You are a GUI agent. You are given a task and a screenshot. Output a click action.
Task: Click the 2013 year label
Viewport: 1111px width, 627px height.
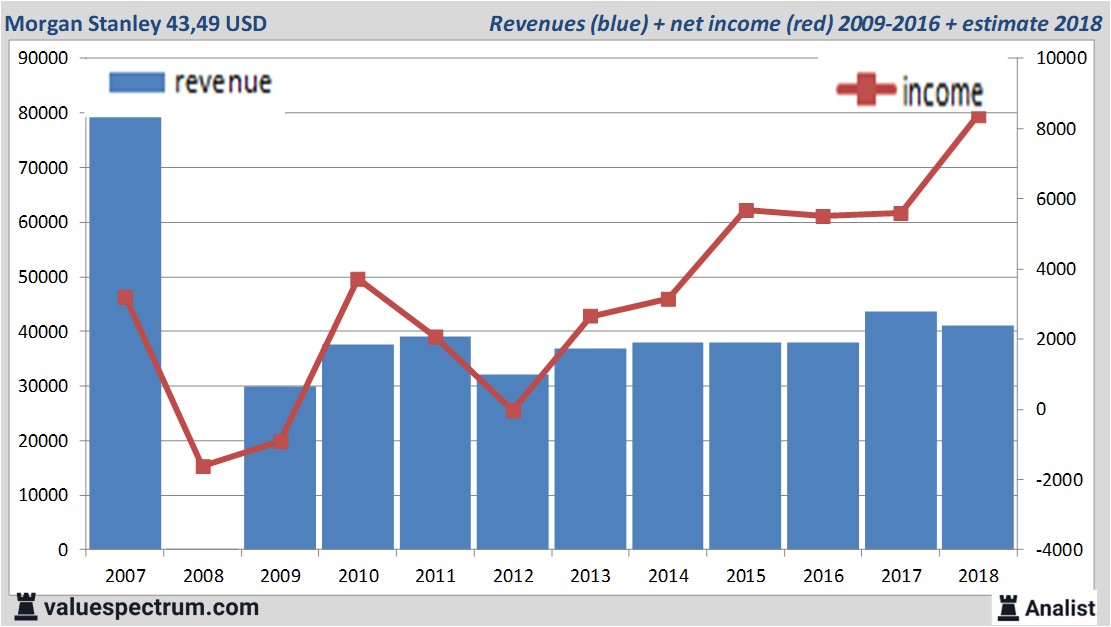591,575
